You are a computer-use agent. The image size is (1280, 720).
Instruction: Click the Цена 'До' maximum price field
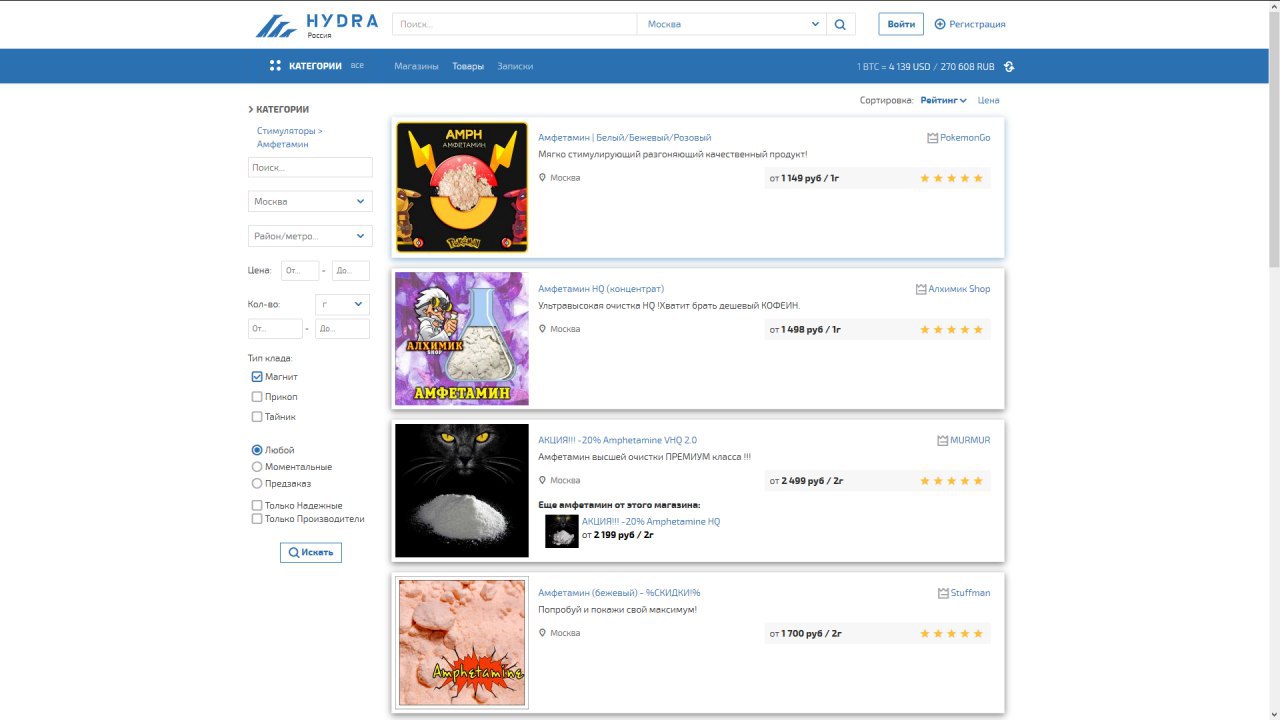tap(351, 271)
